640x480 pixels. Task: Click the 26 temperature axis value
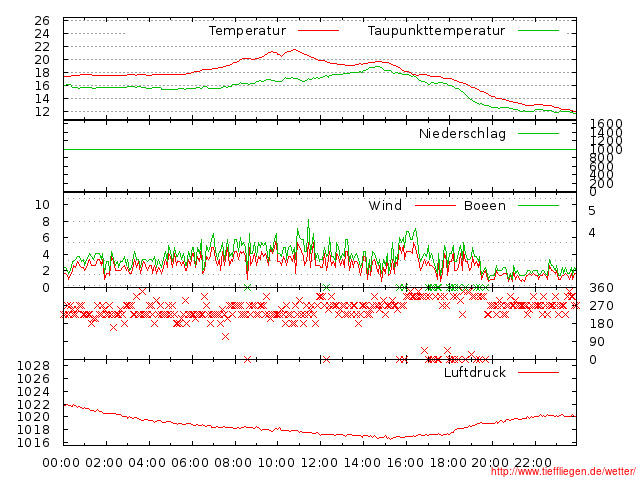pos(42,21)
